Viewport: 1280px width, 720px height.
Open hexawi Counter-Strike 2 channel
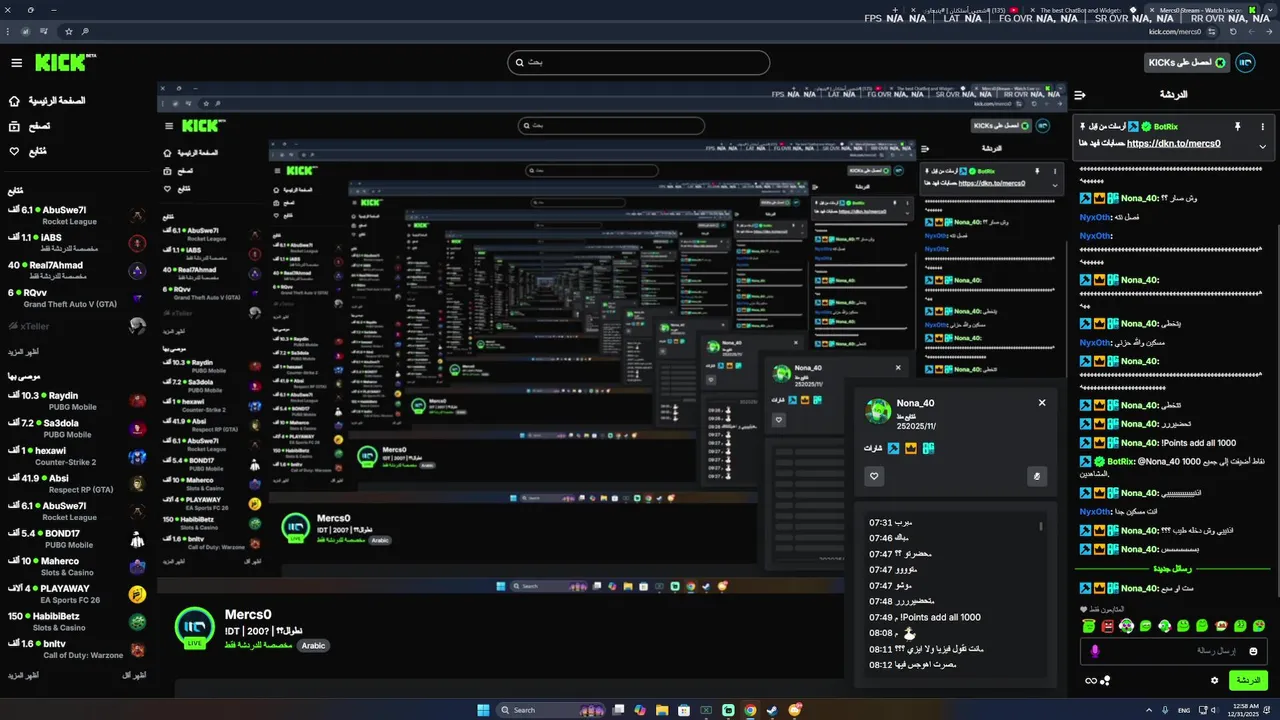point(78,456)
